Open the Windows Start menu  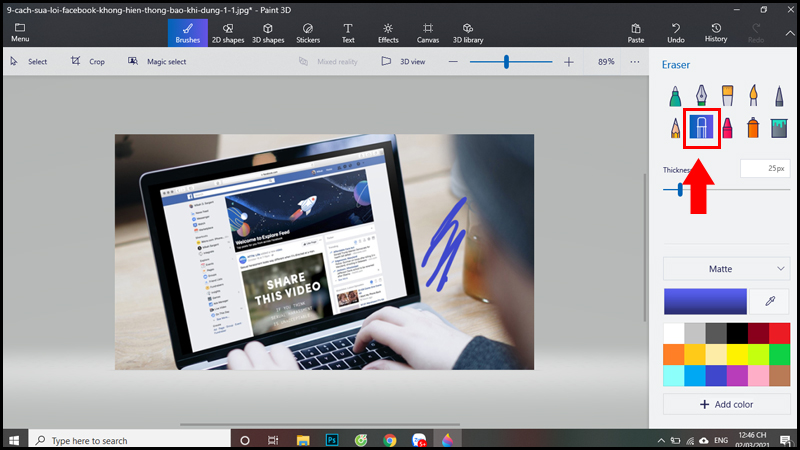tap(14, 440)
